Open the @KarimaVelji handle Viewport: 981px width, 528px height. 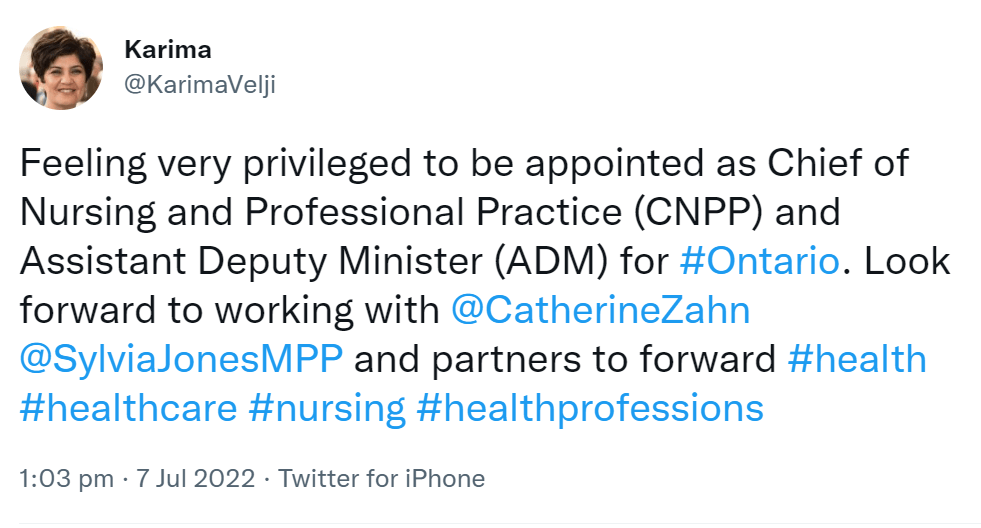[198, 85]
